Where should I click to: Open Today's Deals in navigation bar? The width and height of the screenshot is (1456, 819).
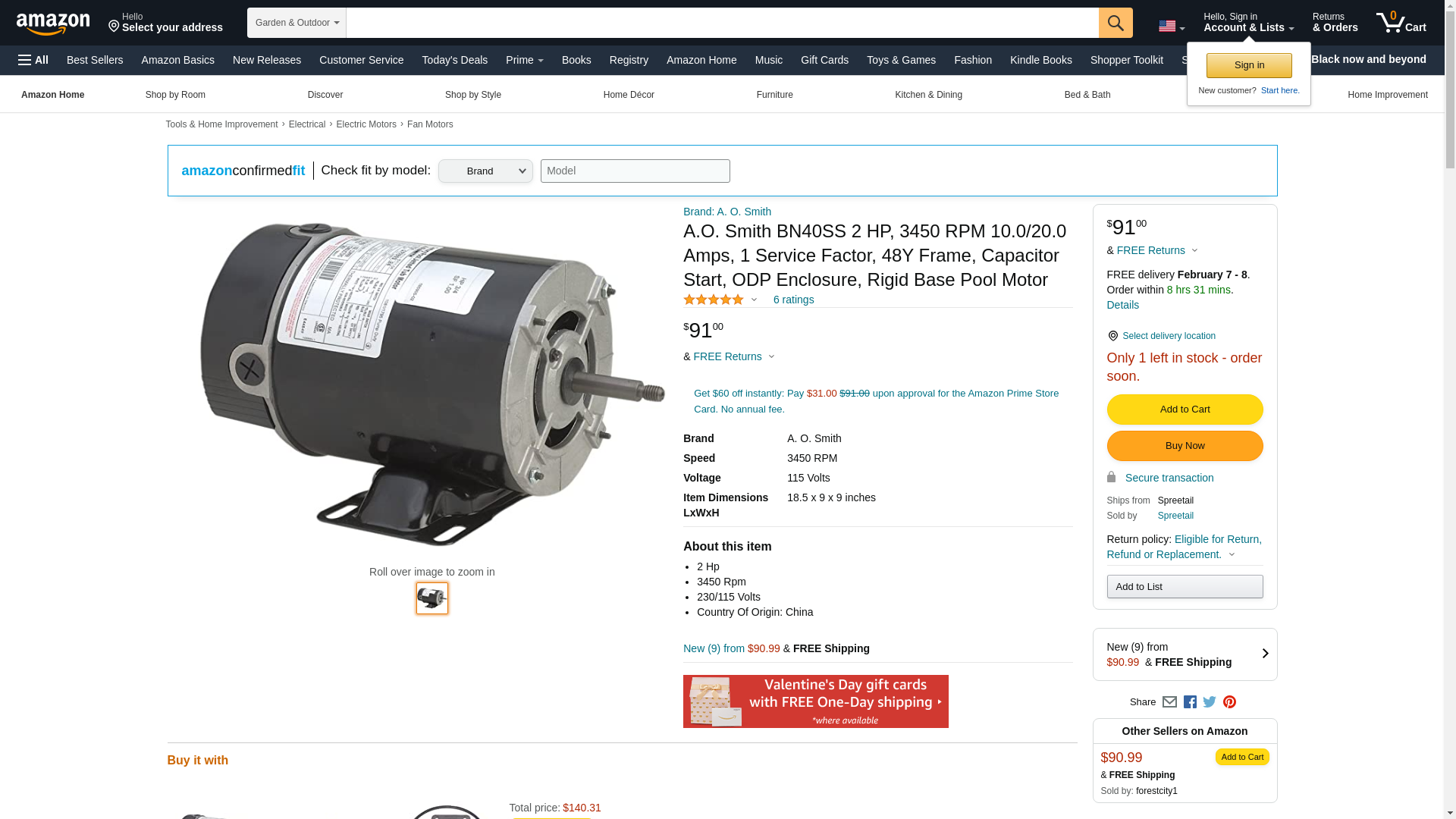click(x=454, y=60)
